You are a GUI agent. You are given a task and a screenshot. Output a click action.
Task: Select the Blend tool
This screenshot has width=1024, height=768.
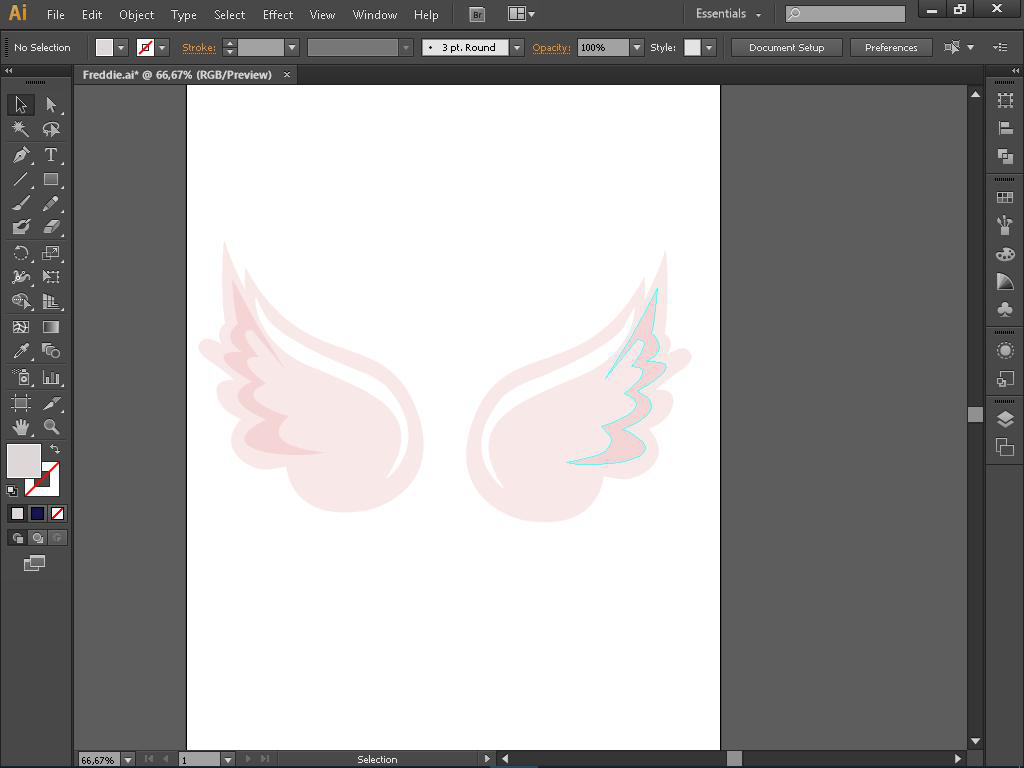(x=51, y=351)
